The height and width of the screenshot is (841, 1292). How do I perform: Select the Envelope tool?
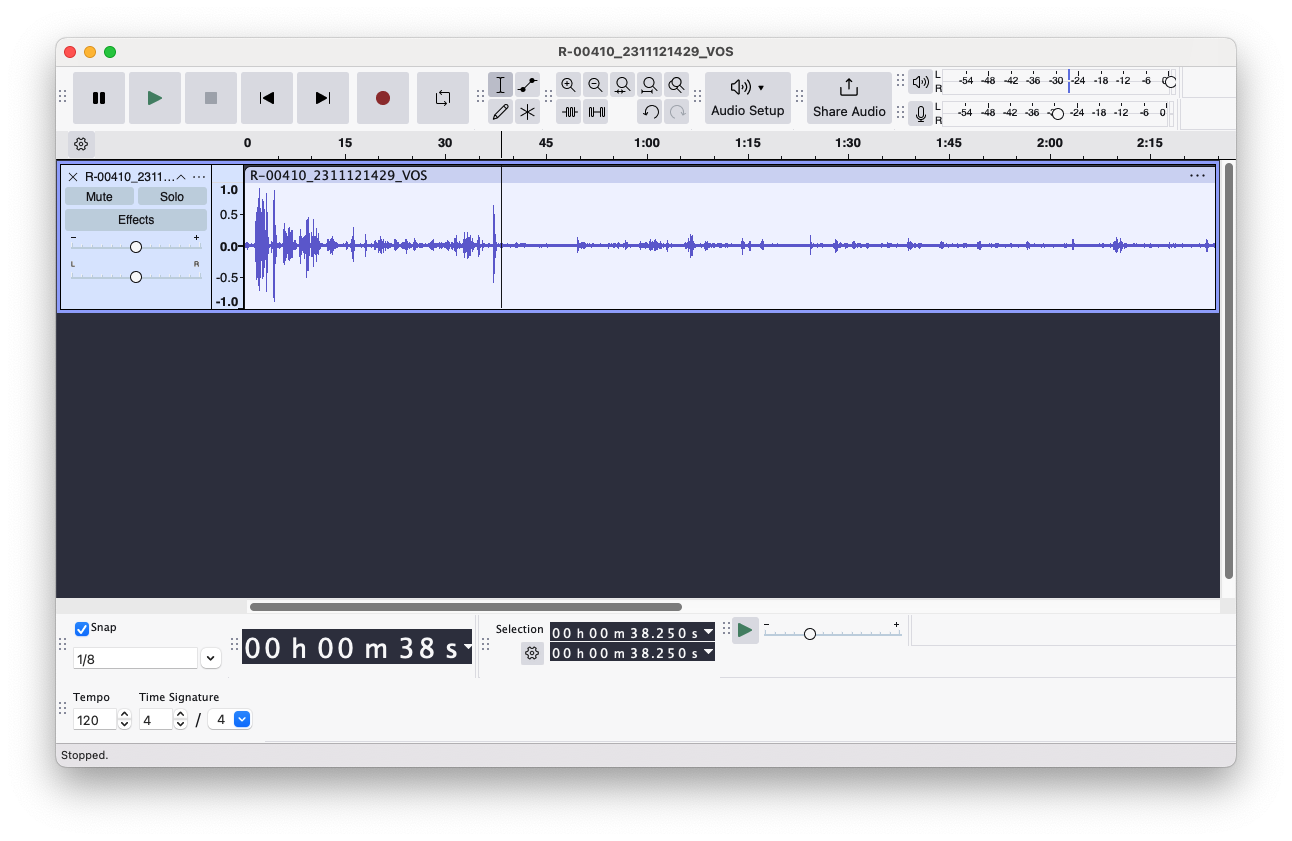click(528, 85)
